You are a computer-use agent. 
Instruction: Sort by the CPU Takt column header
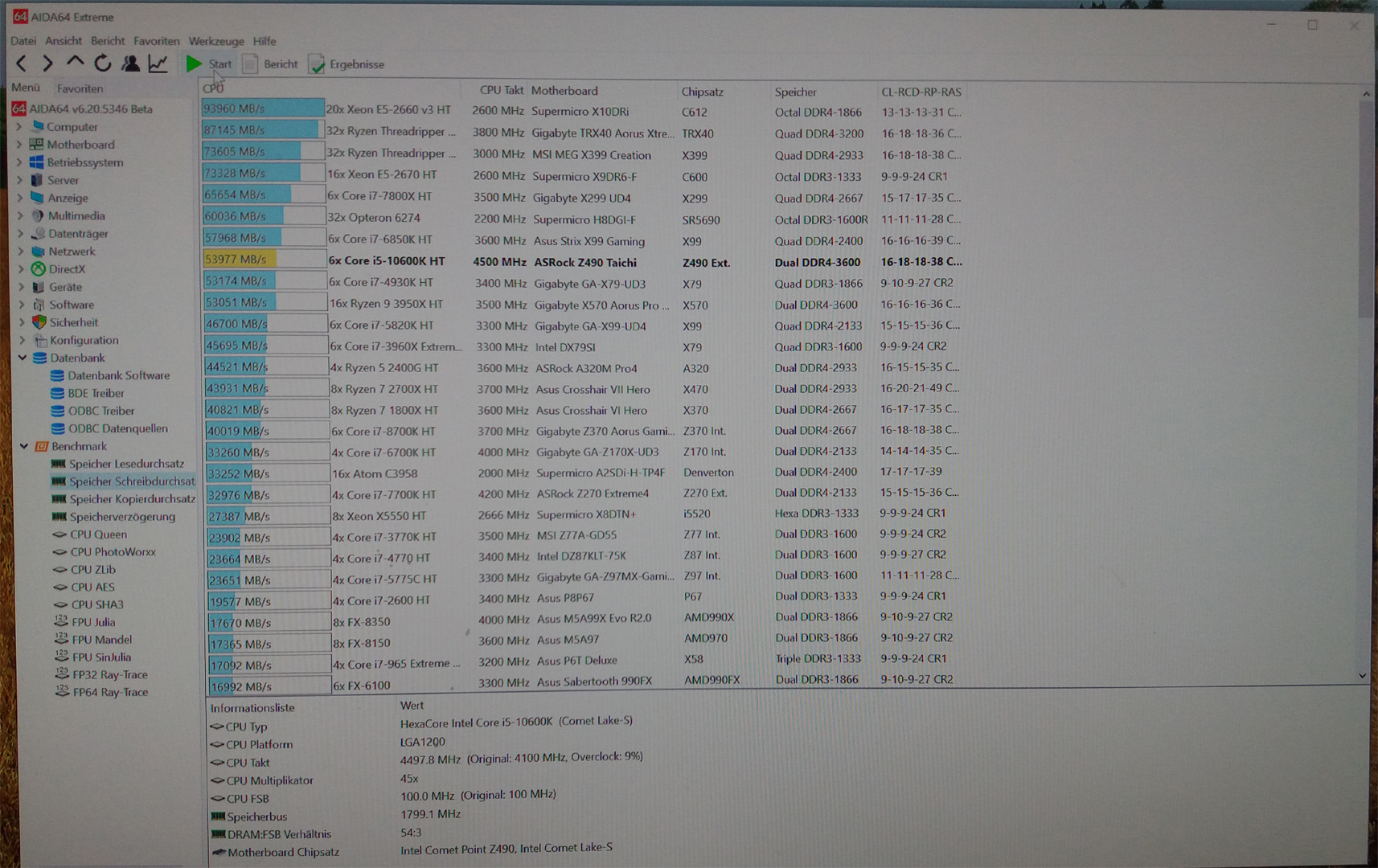point(502,90)
